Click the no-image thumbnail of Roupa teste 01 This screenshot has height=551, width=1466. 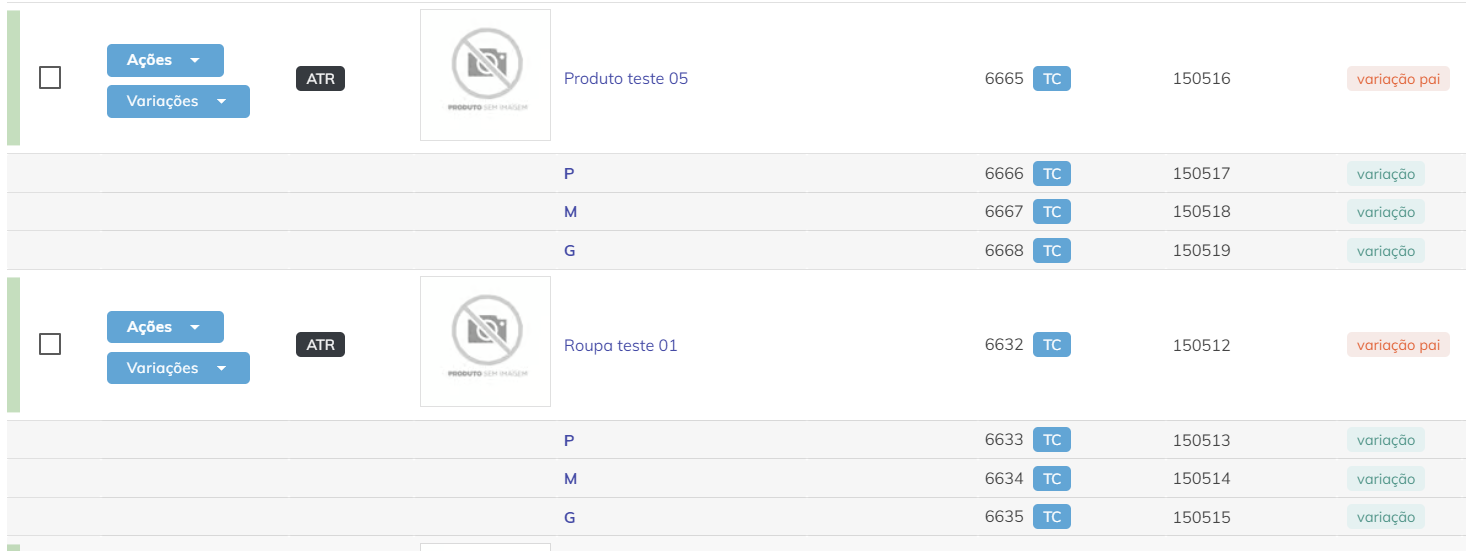485,342
